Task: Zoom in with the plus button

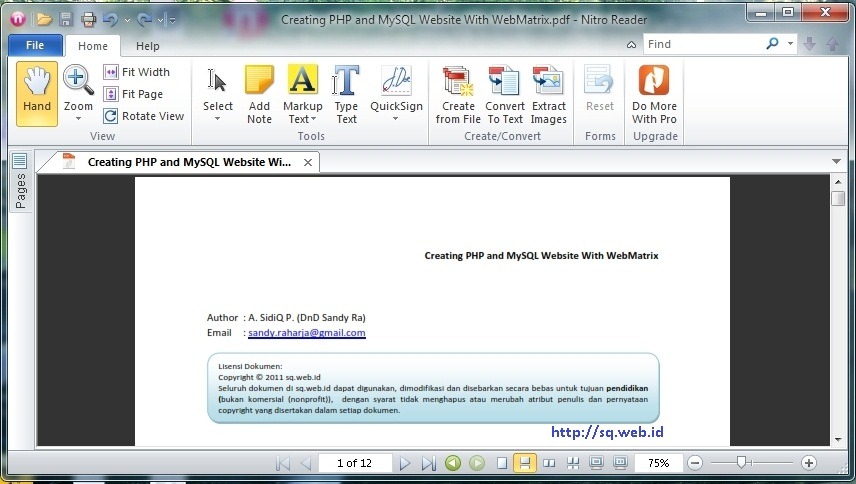Action: (x=809, y=463)
